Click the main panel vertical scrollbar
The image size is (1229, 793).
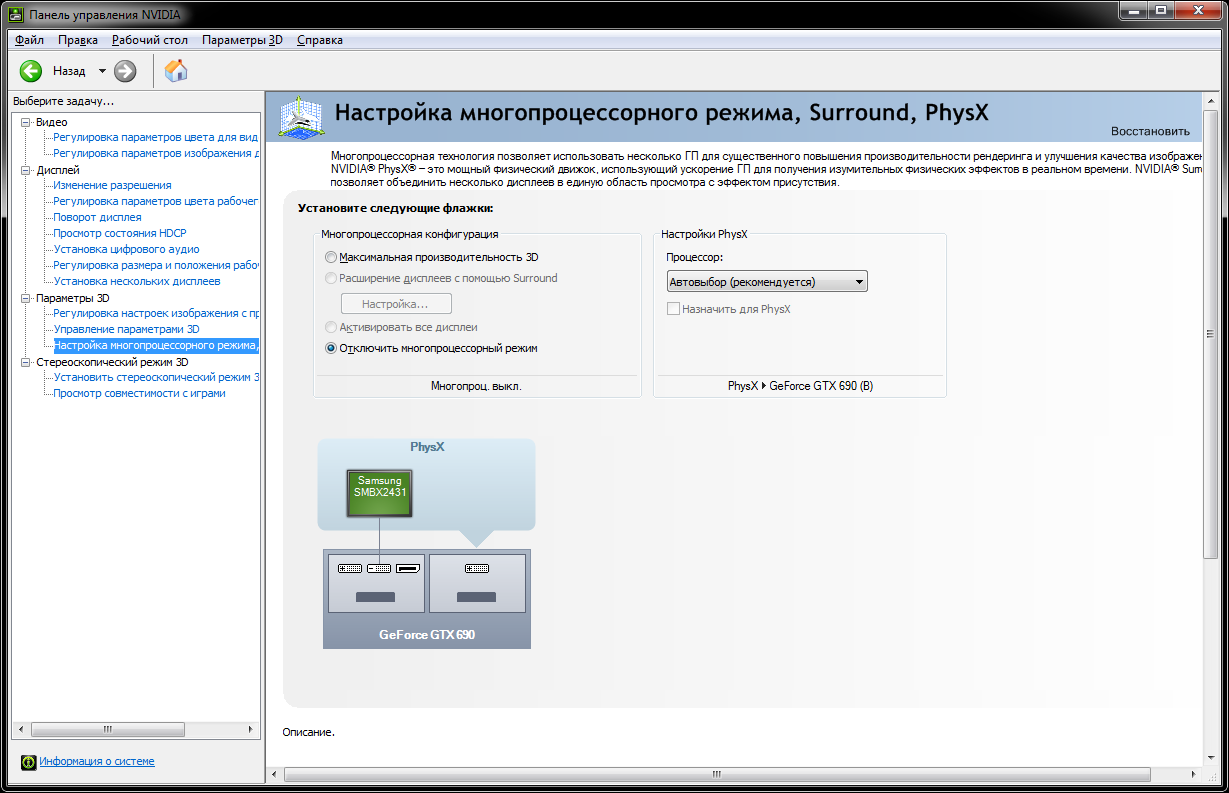[x=1212, y=335]
